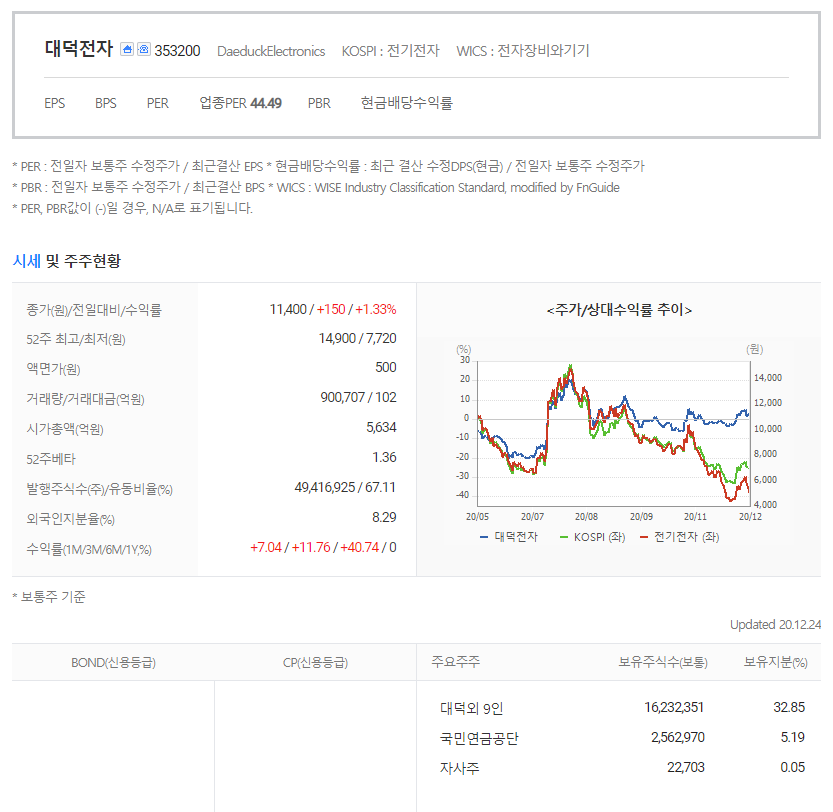Click the 보유주식수(보통) column header
The image size is (833, 812).
click(662, 662)
